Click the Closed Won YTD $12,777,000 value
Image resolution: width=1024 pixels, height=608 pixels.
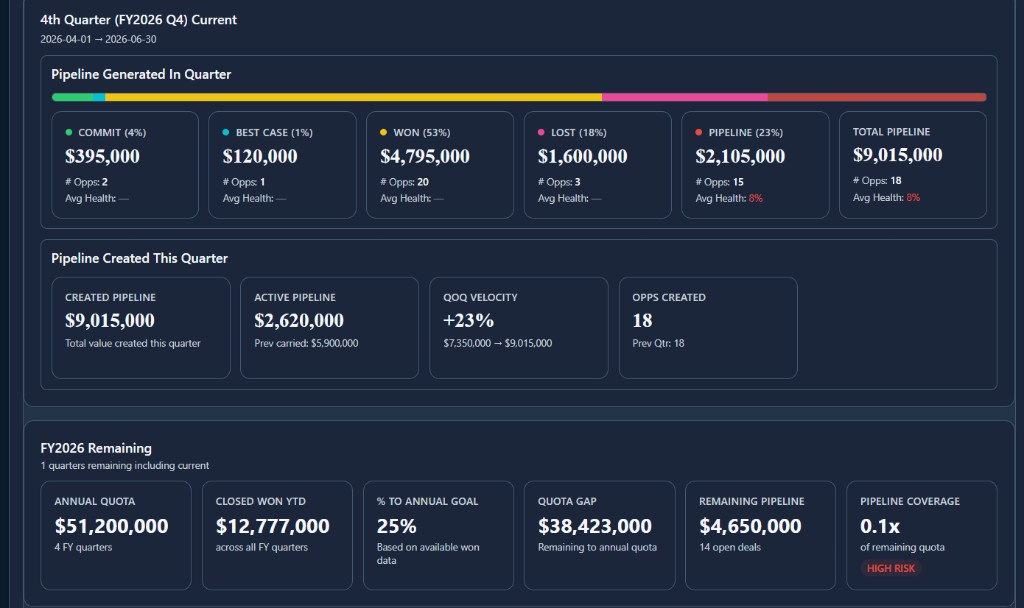pos(273,526)
